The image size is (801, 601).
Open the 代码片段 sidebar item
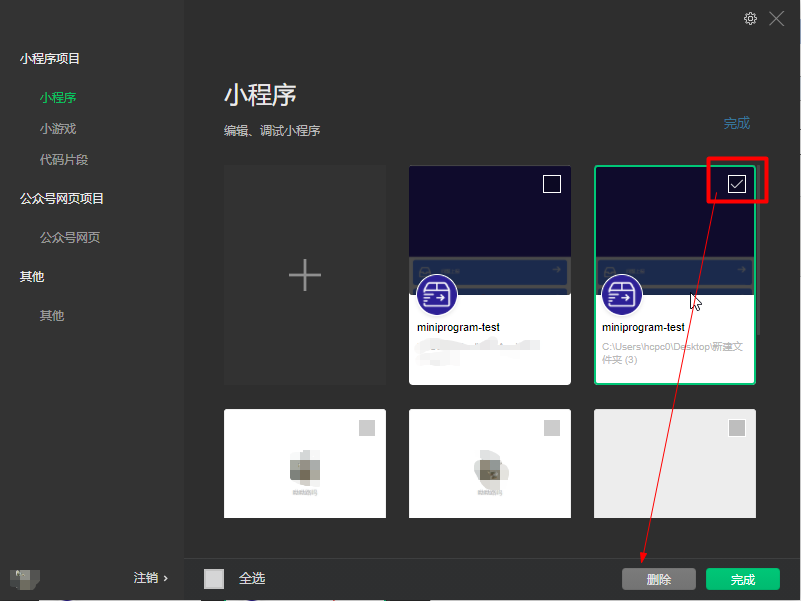(x=64, y=160)
